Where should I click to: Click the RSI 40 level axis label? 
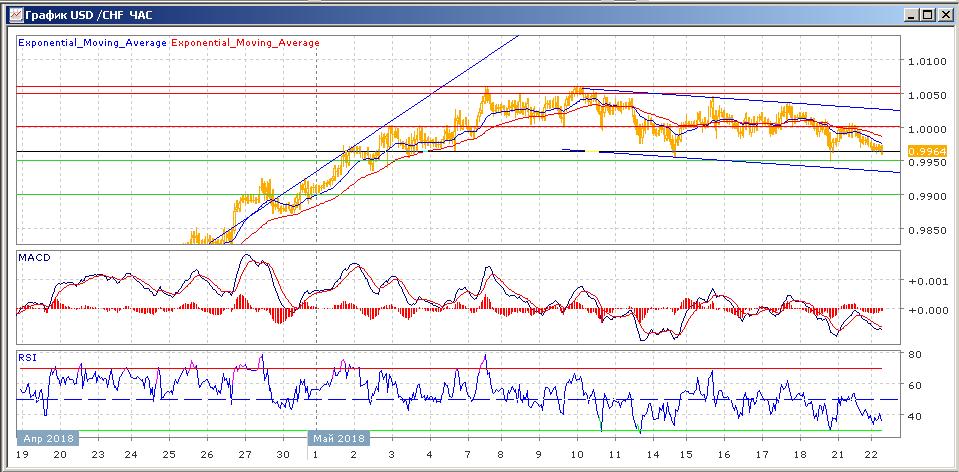click(916, 416)
